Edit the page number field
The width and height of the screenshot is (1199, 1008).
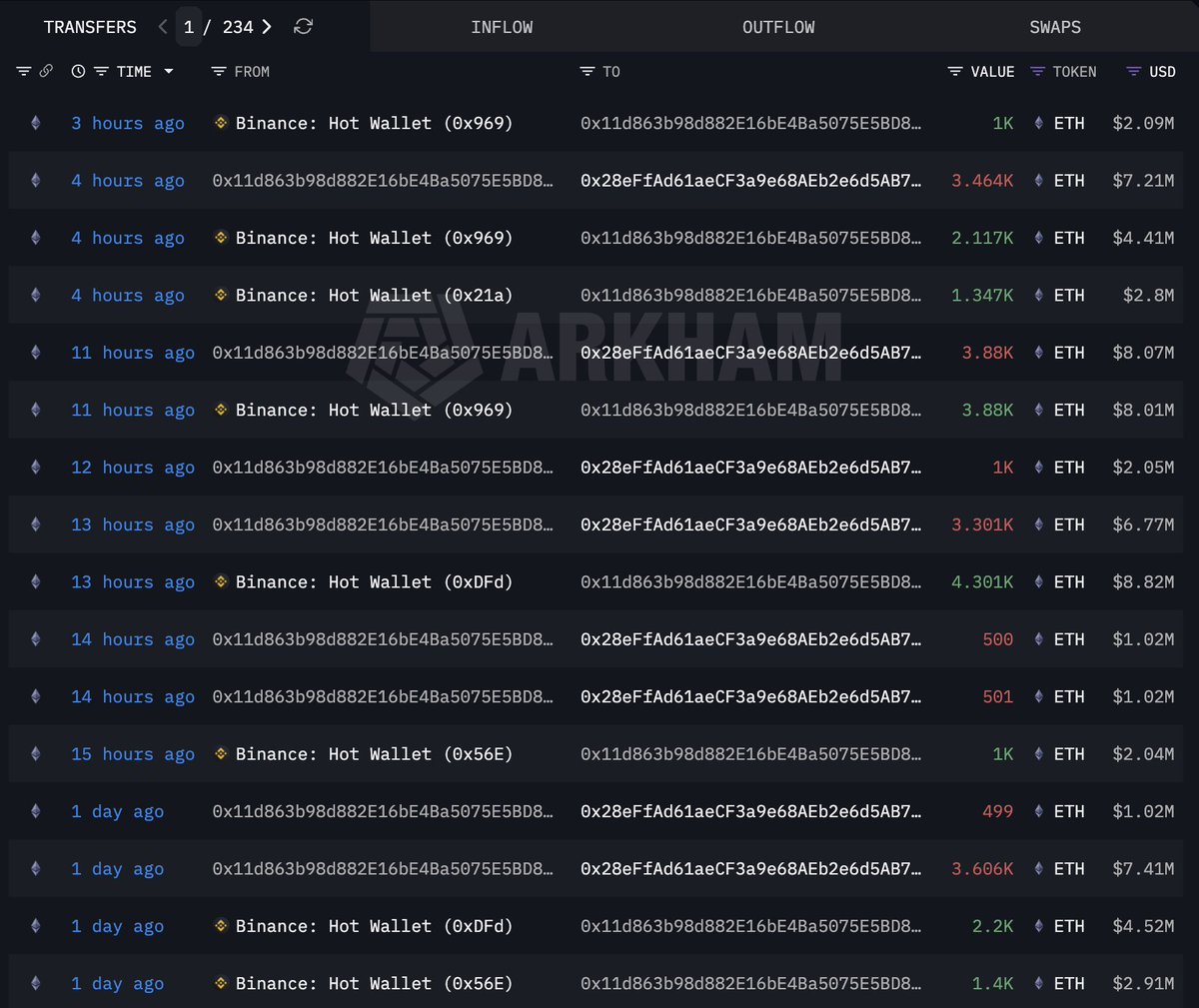pos(189,27)
